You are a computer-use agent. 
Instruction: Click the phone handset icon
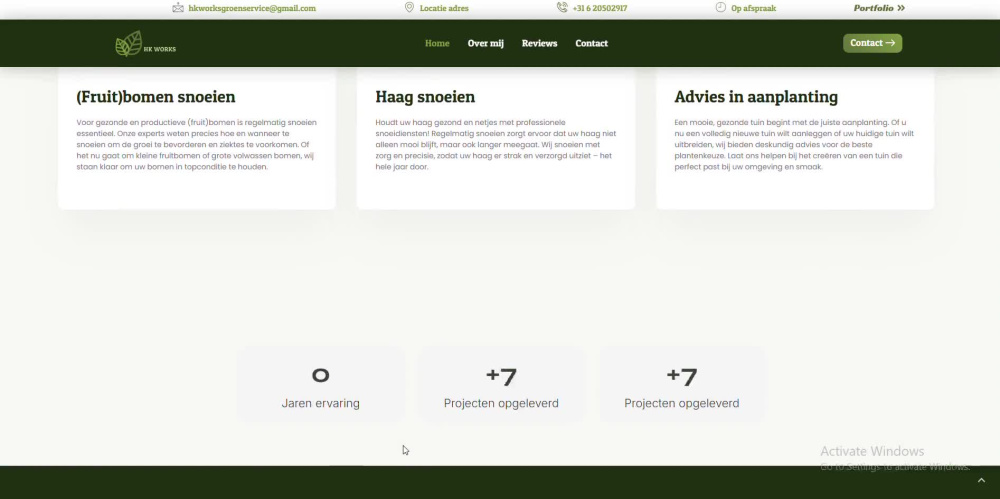click(x=562, y=8)
